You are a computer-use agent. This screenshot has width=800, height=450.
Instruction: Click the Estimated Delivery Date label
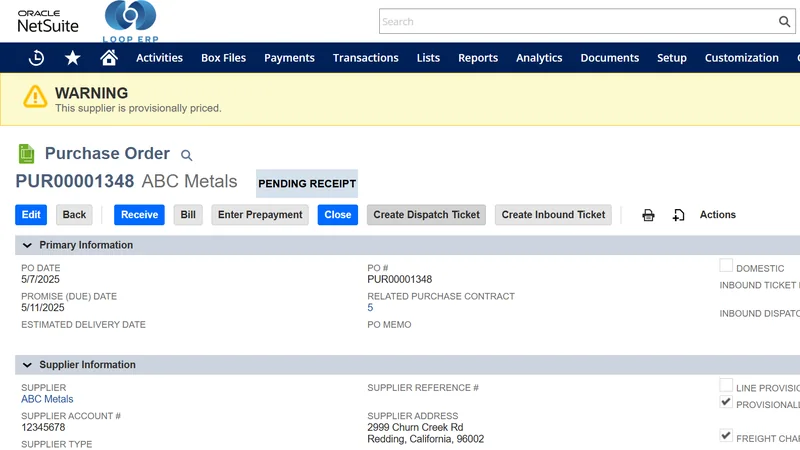coord(83,324)
